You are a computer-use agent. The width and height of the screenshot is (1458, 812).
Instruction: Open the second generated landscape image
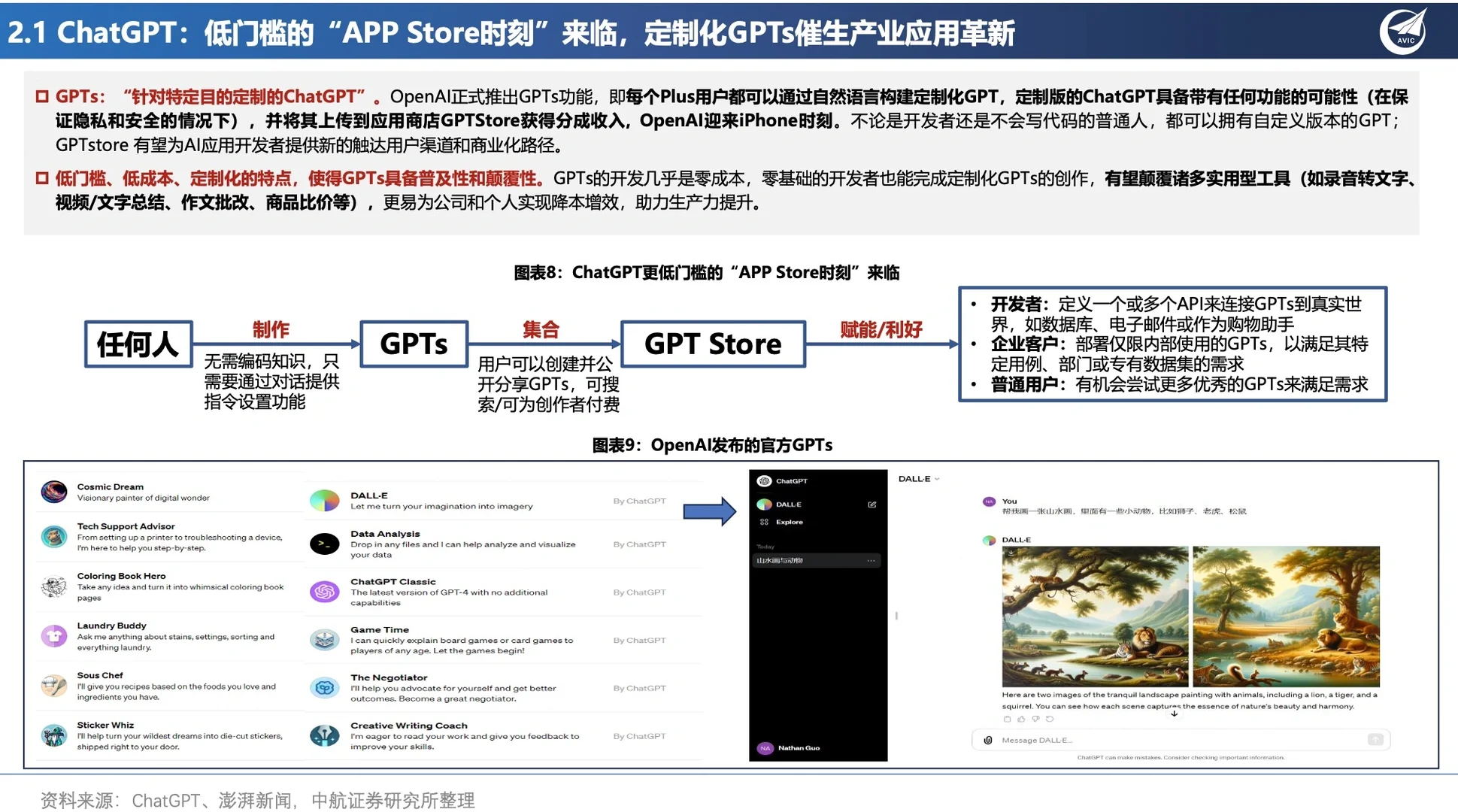(x=1286, y=616)
